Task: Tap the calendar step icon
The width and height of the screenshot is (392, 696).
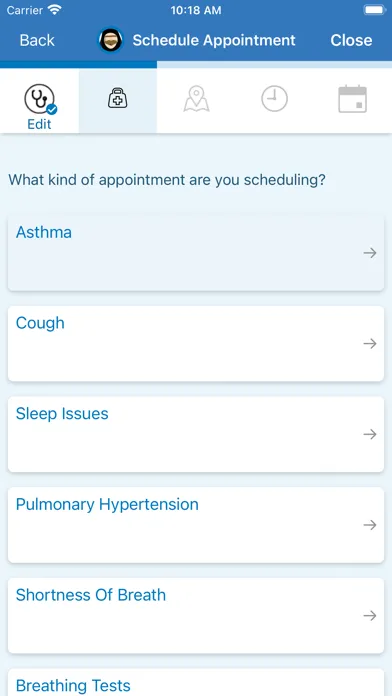Action: [x=352, y=99]
